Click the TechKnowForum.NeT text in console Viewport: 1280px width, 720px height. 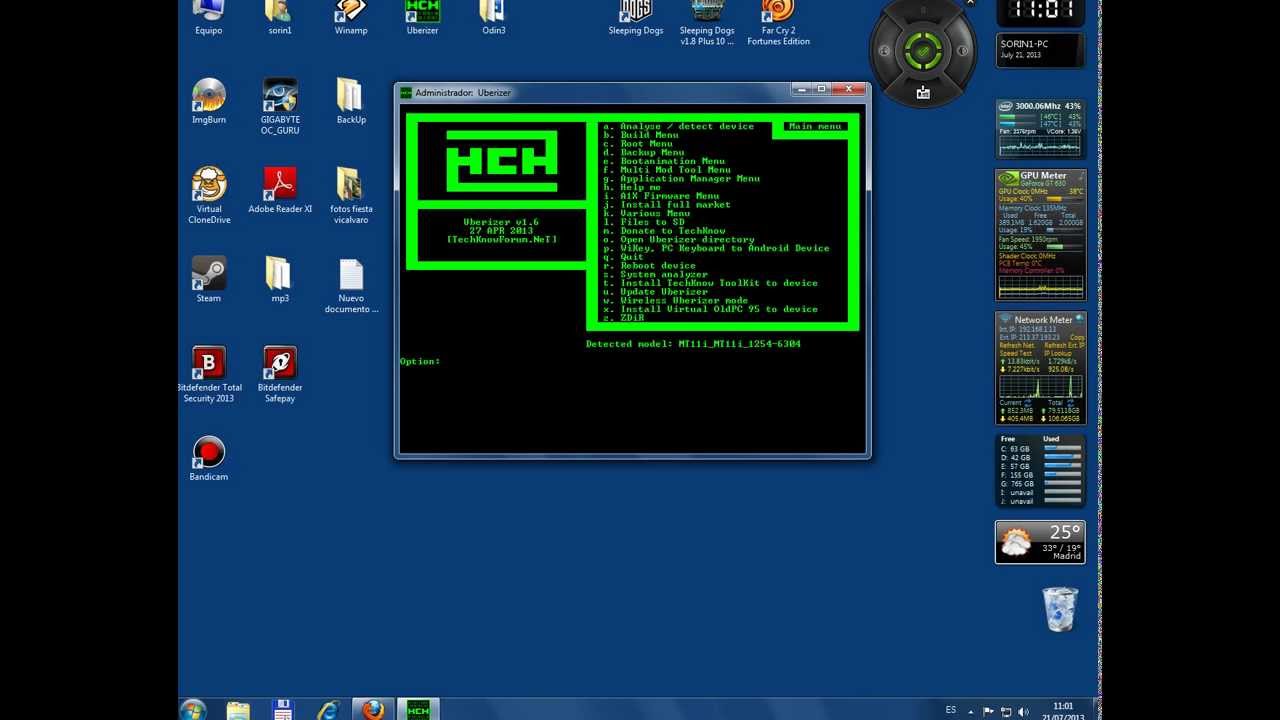tap(502, 240)
